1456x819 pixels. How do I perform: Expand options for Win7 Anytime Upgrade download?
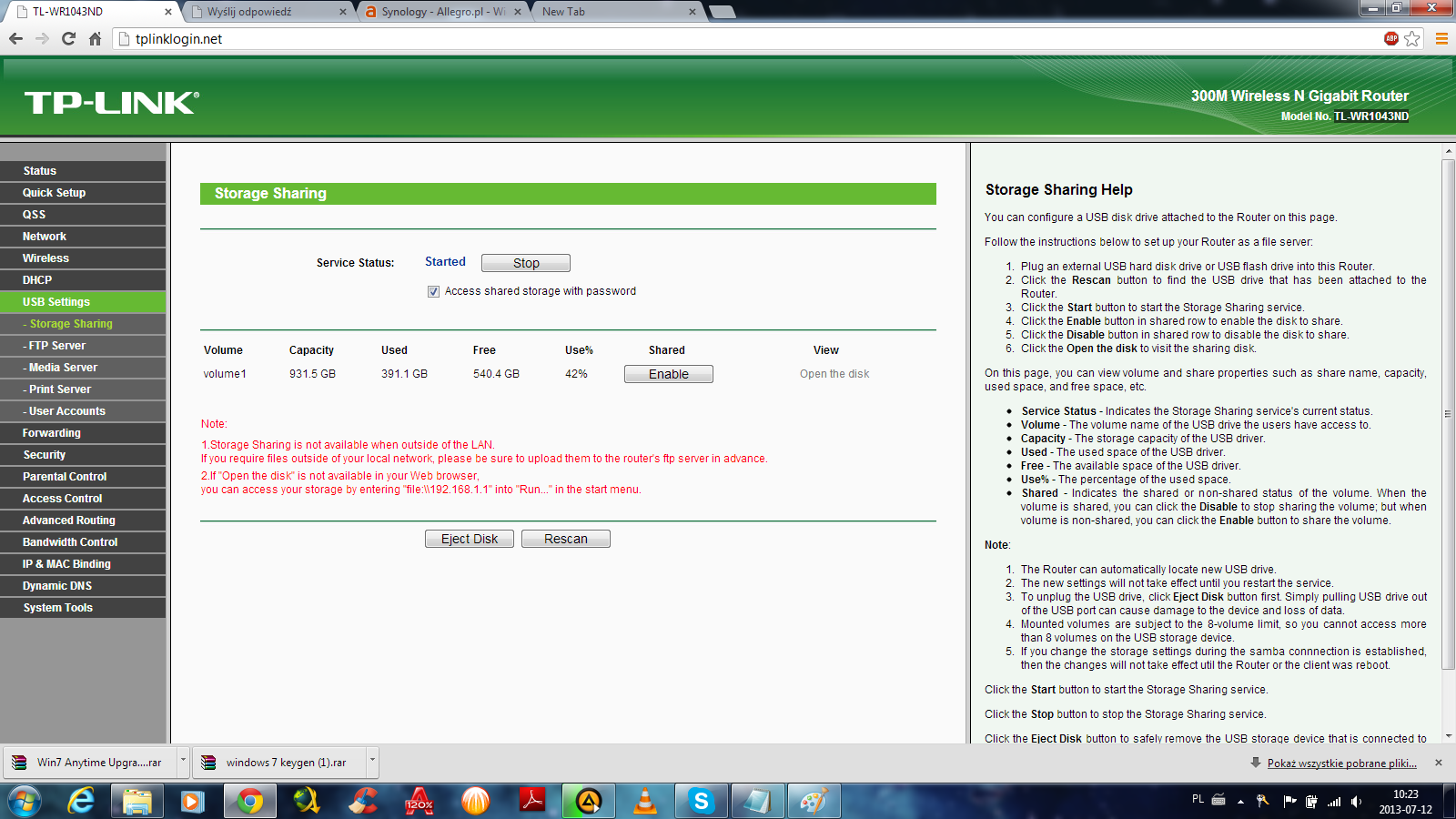[x=183, y=762]
